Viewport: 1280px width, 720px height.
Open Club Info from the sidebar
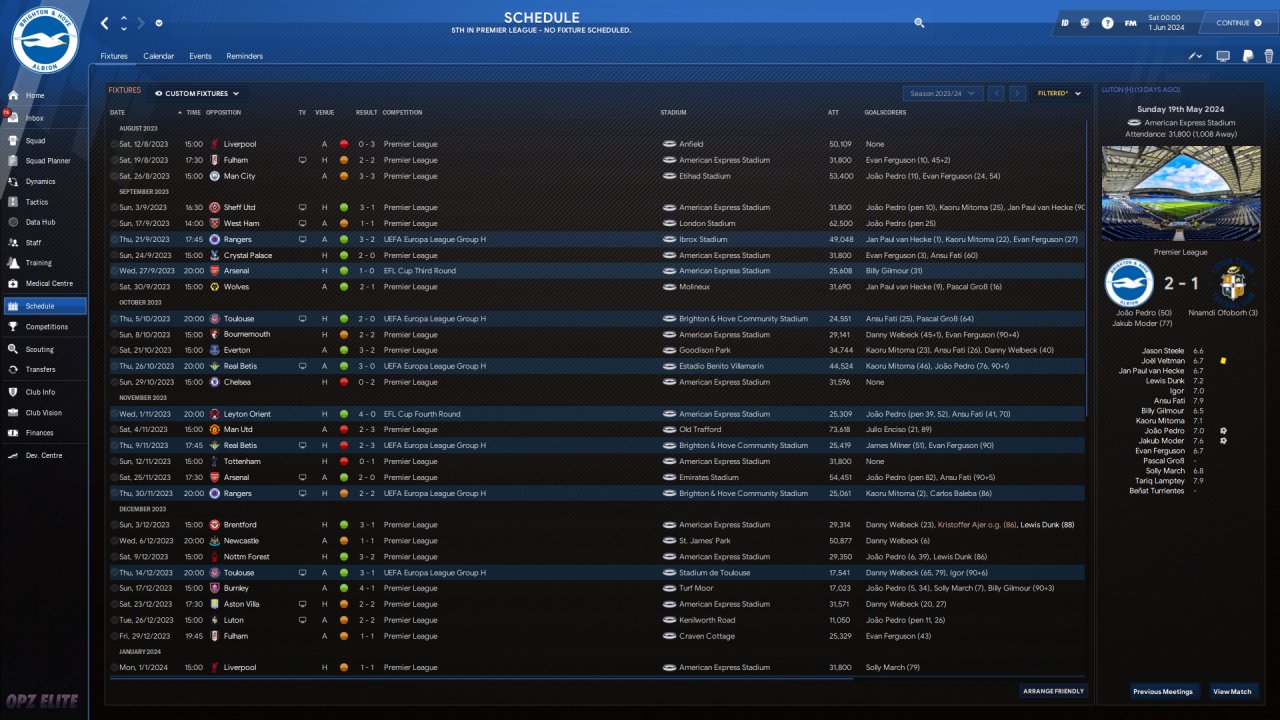(x=40, y=392)
